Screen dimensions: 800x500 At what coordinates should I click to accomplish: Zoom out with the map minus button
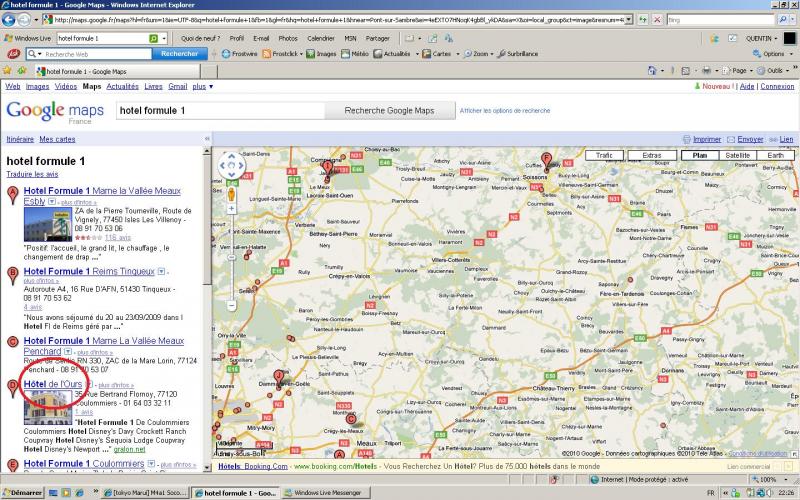232,306
